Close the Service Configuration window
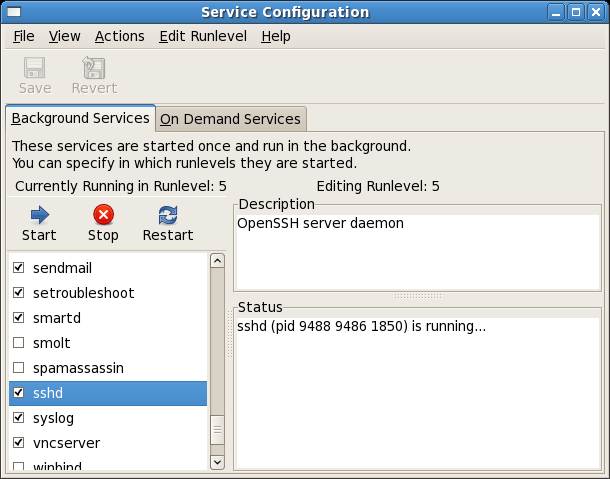Screen dimensions: 610x479 coord(596,12)
